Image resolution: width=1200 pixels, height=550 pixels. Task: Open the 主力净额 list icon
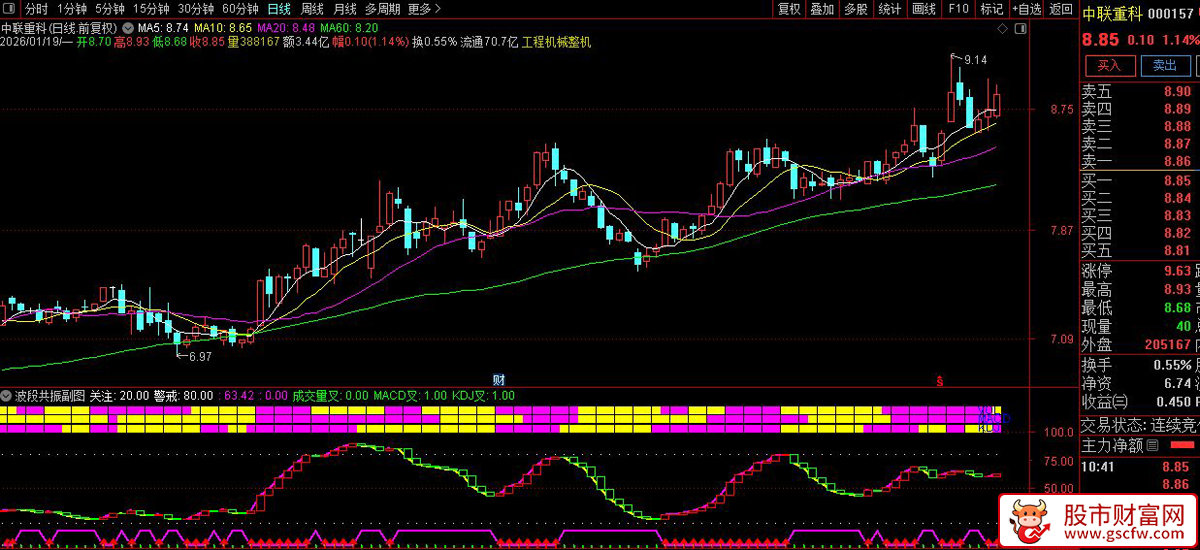pos(1152,445)
